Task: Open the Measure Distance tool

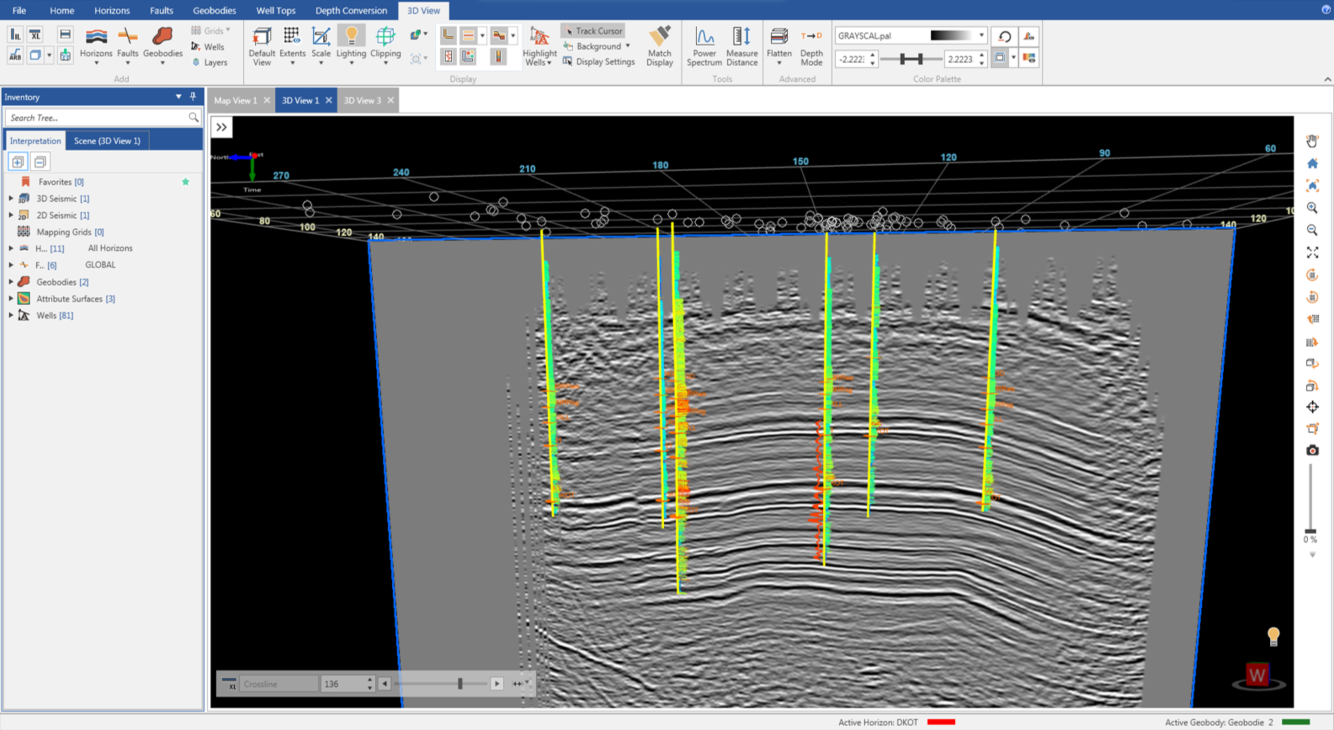Action: [741, 47]
